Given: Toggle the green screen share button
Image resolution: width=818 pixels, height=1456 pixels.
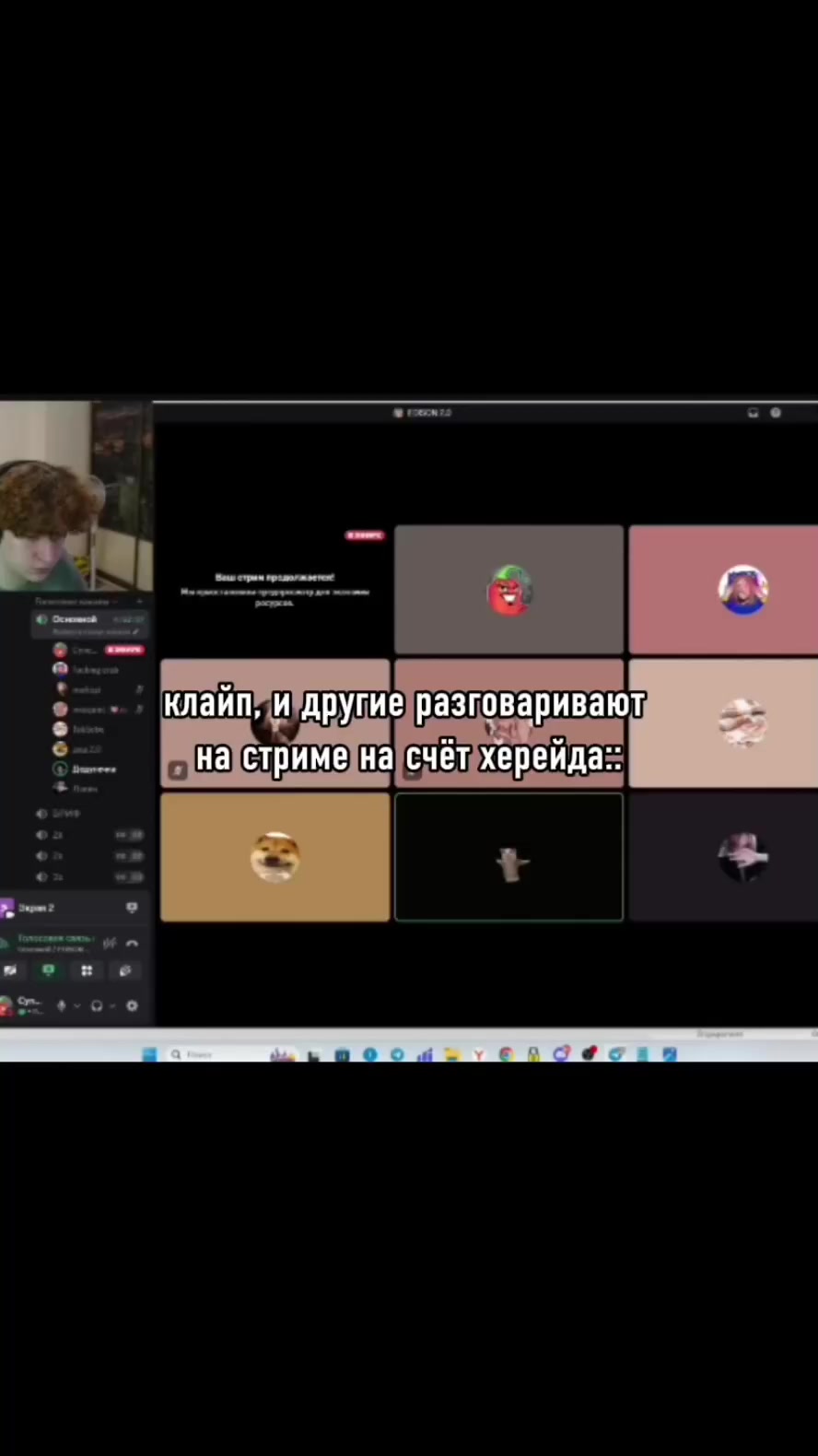Looking at the screenshot, I should click(48, 970).
